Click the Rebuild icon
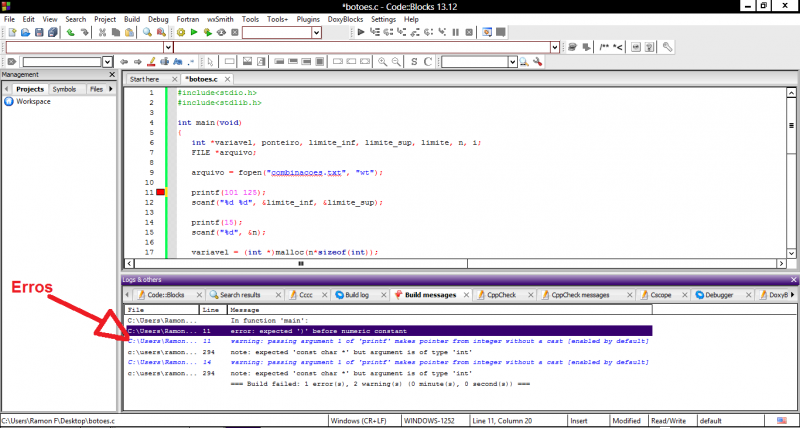Screen dimensions: 800x428 click(x=221, y=33)
